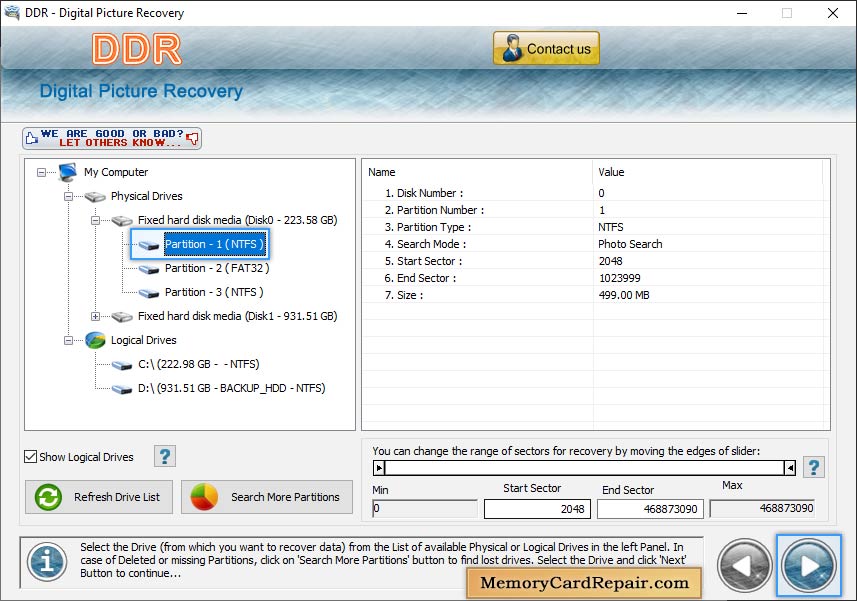
Task: Select Partition - 3 (NTFS)
Action: 214,292
